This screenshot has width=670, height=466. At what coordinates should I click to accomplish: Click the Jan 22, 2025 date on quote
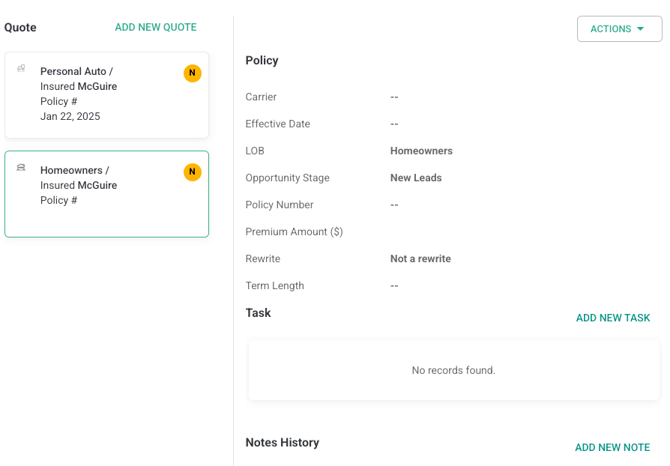(x=70, y=116)
